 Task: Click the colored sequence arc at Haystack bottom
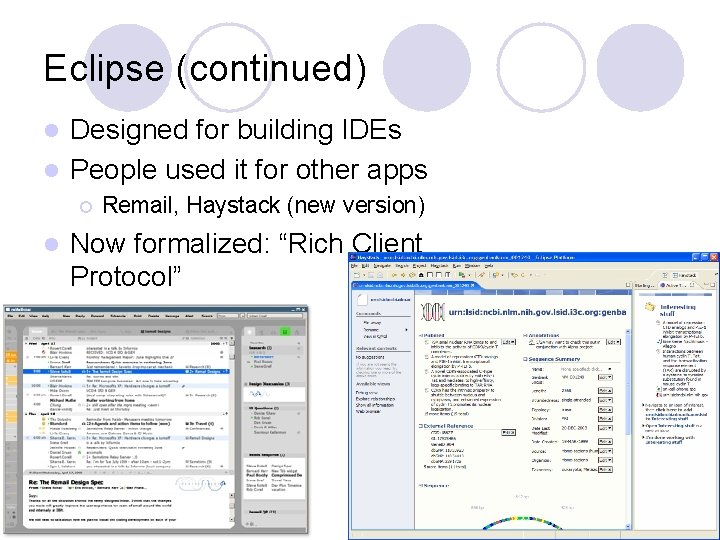522,523
